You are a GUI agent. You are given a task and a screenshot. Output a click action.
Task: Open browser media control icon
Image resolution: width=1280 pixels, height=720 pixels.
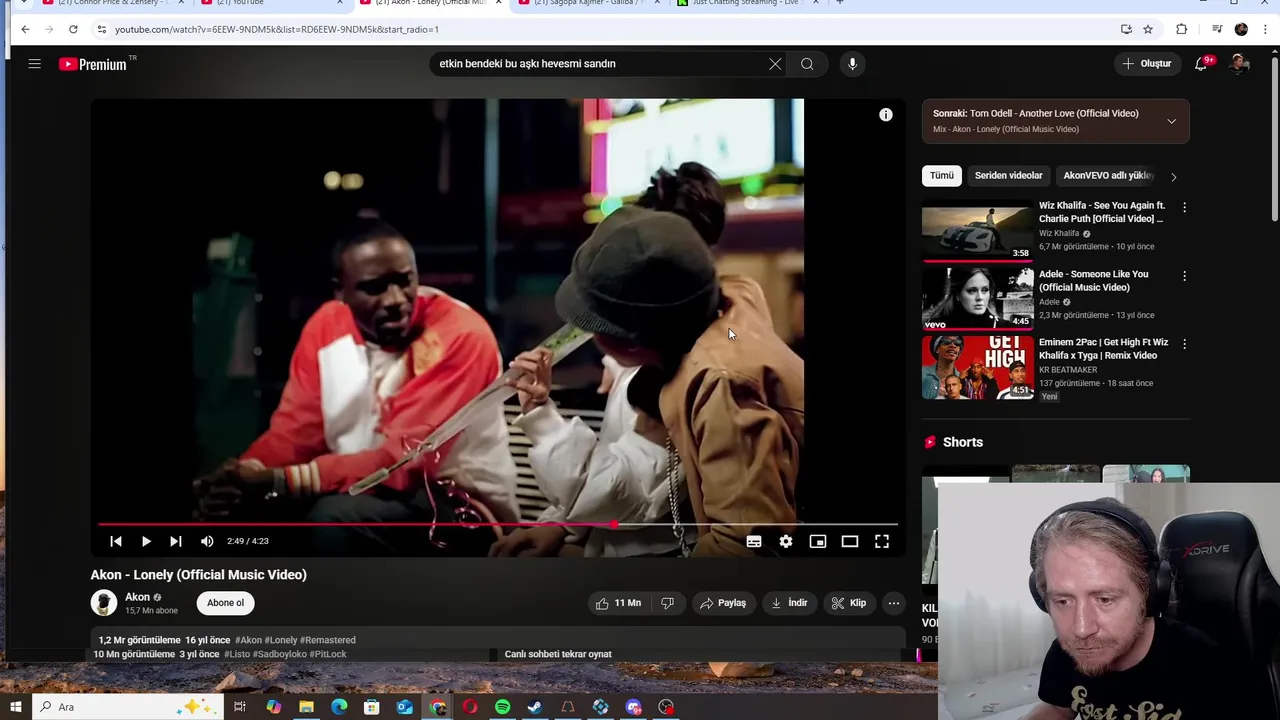(x=1217, y=30)
